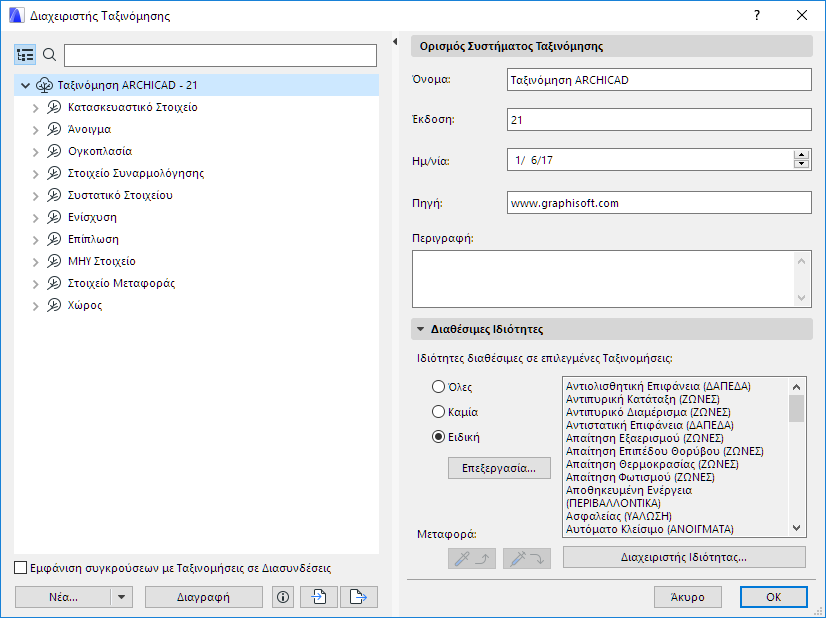Image resolution: width=826 pixels, height=618 pixels.
Task: Select Αντιπυρική Κατάταξη (ΖΩΝΕΣ) property
Action: [x=643, y=399]
